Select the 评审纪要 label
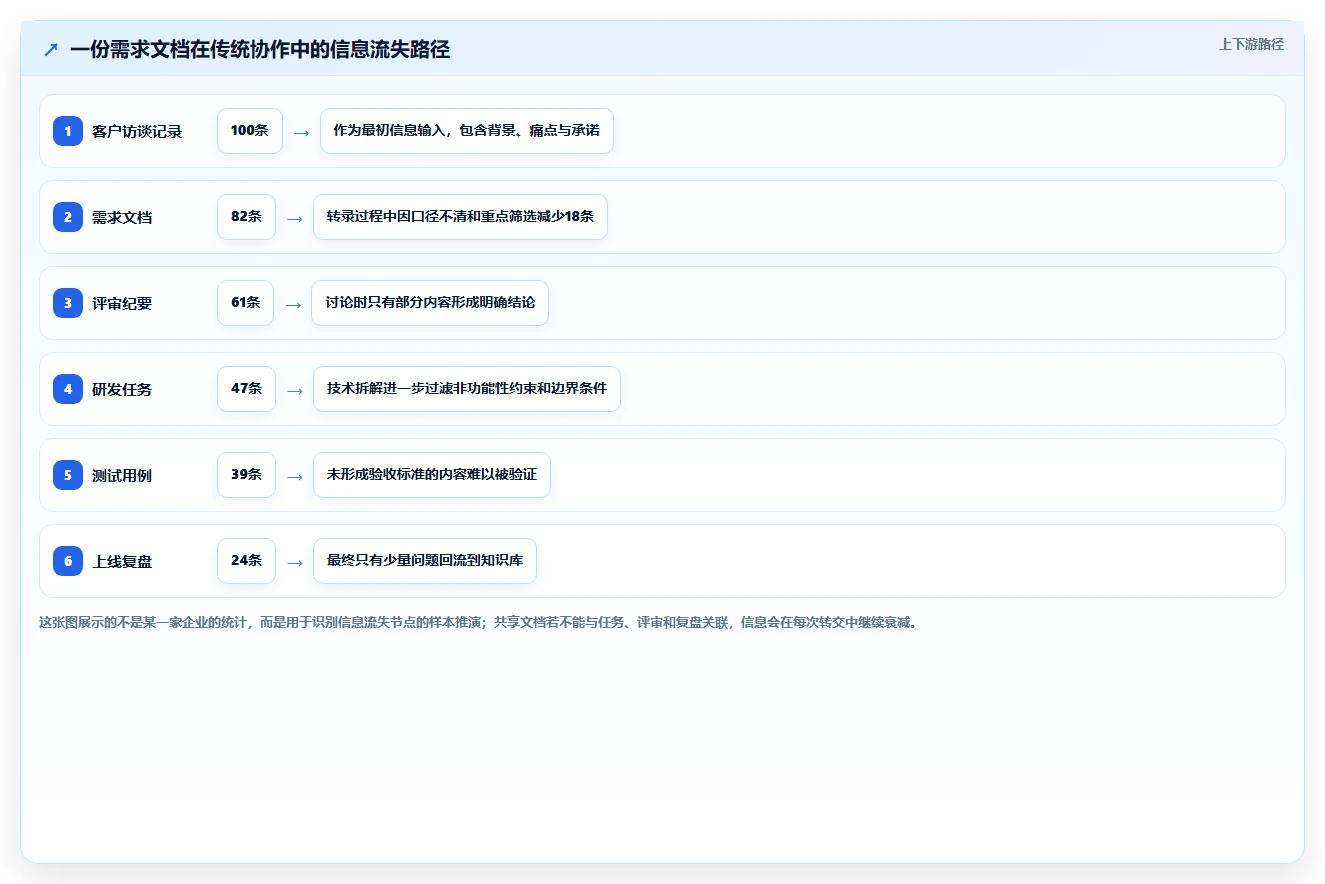1325x884 pixels. [x=122, y=303]
